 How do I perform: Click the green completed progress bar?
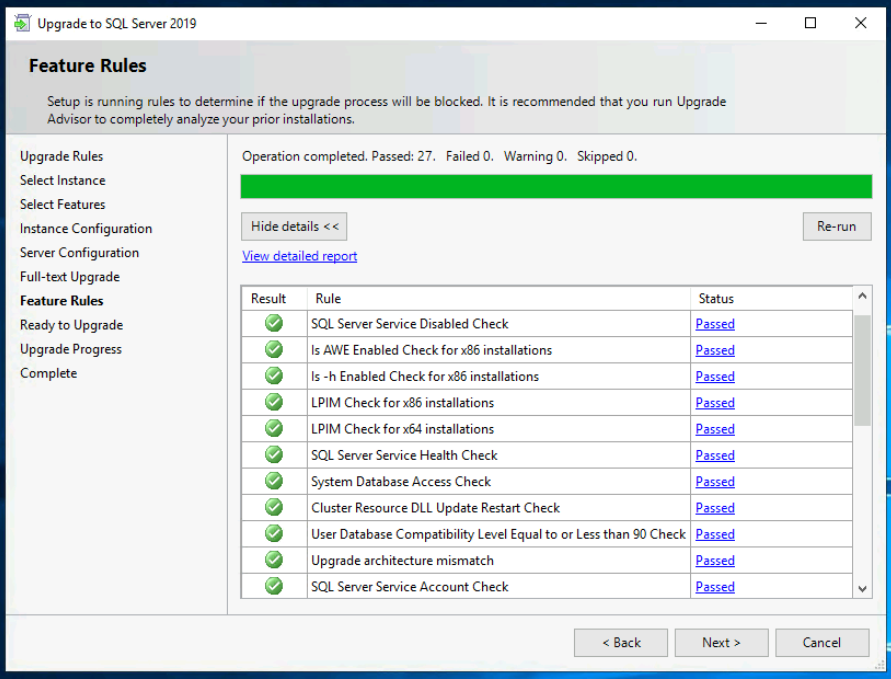(556, 186)
